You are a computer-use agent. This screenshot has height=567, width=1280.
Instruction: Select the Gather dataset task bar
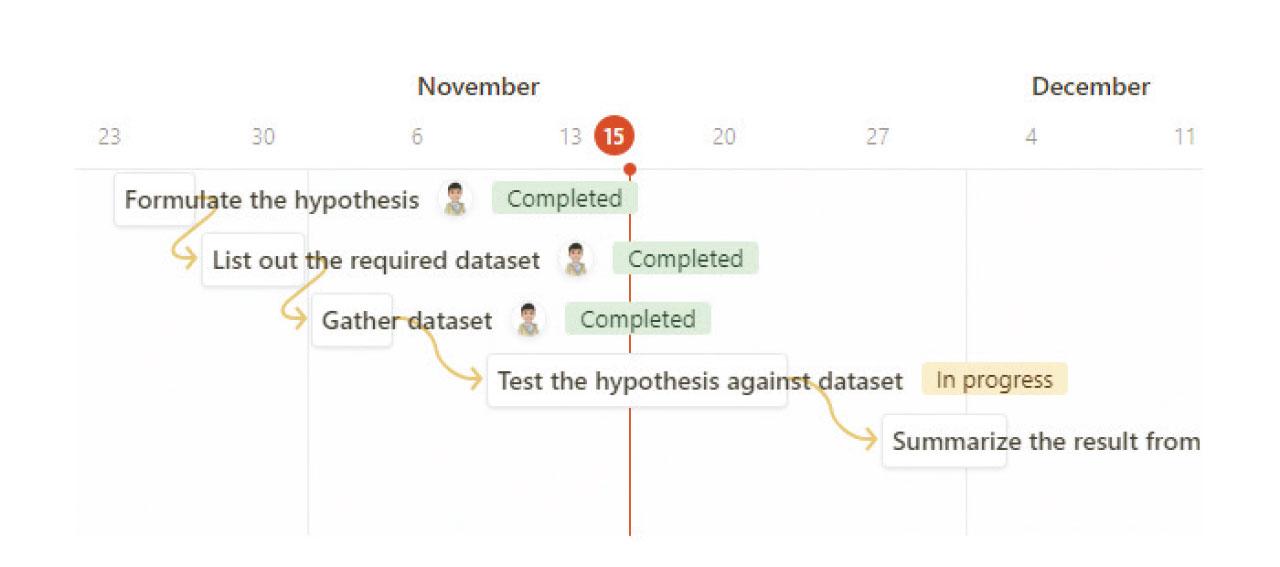tap(352, 321)
